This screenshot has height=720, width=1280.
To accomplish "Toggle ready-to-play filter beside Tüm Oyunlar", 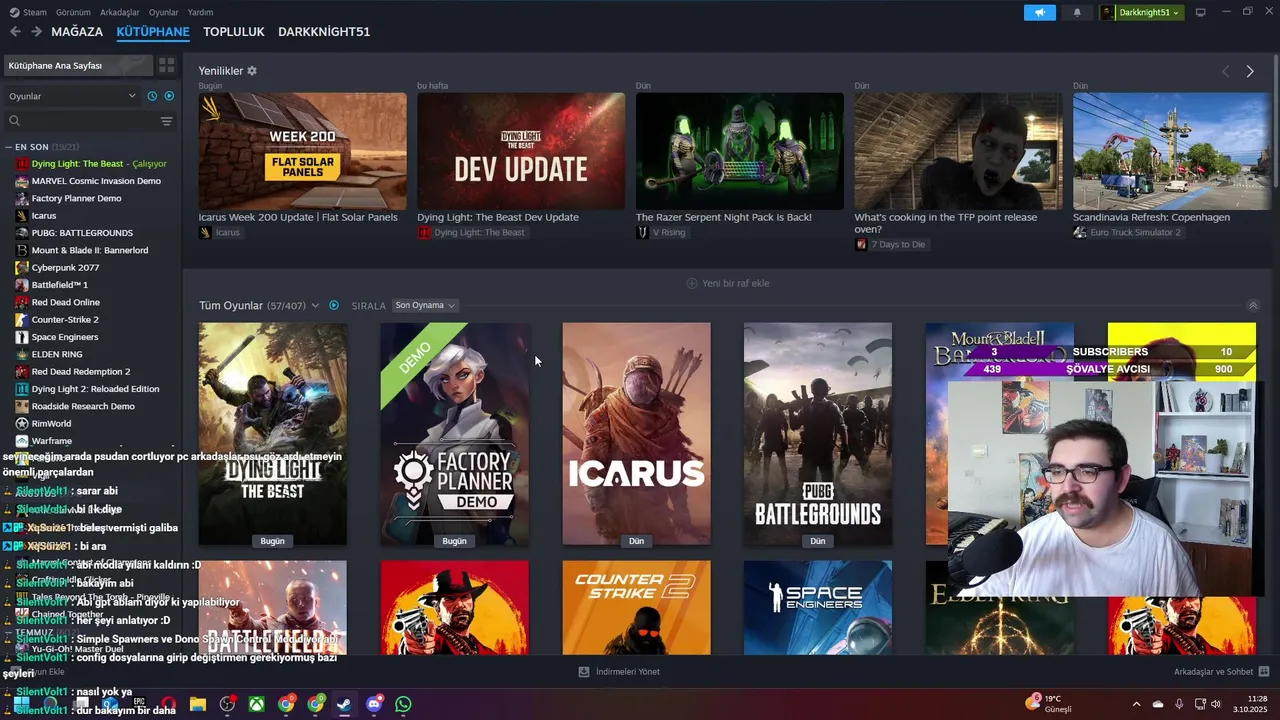I will (x=334, y=305).
